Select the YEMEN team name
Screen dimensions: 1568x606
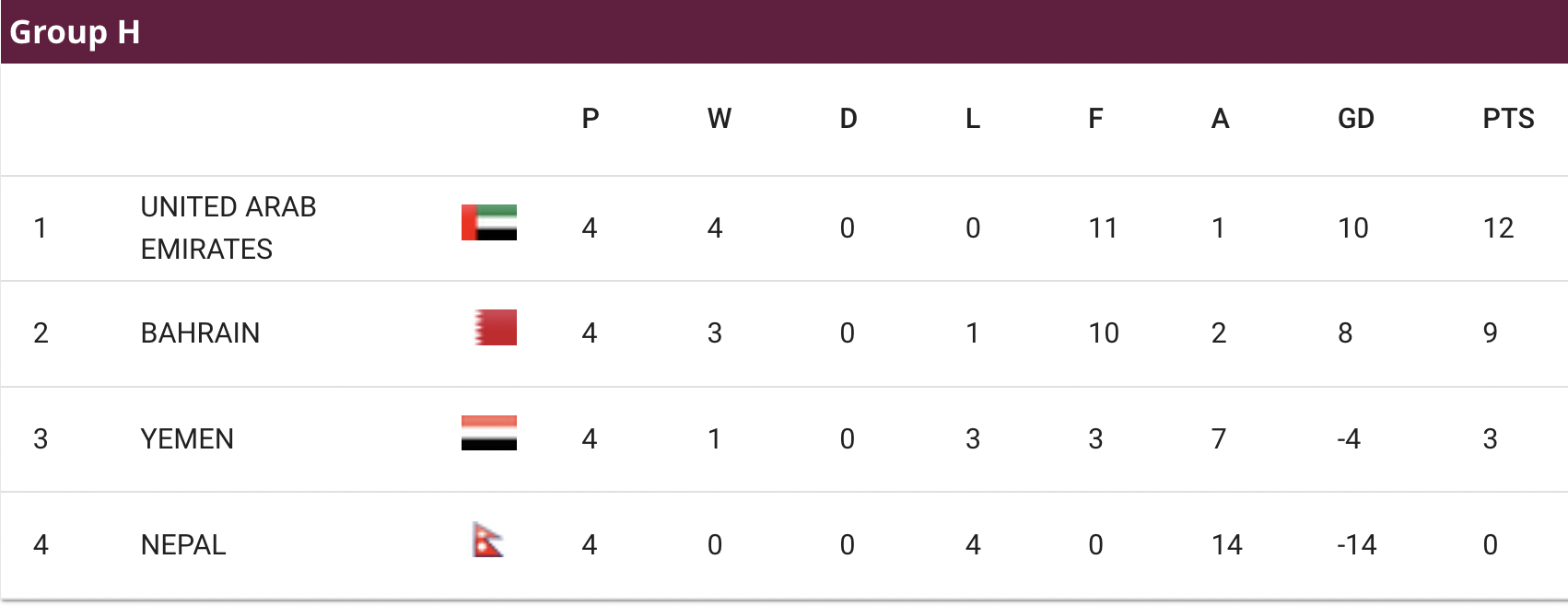[x=187, y=438]
